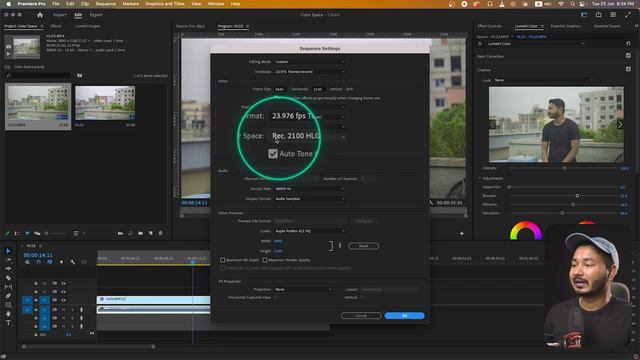Uncheck the Auto Tone checkbox
This screenshot has height=360, width=640.
[273, 153]
